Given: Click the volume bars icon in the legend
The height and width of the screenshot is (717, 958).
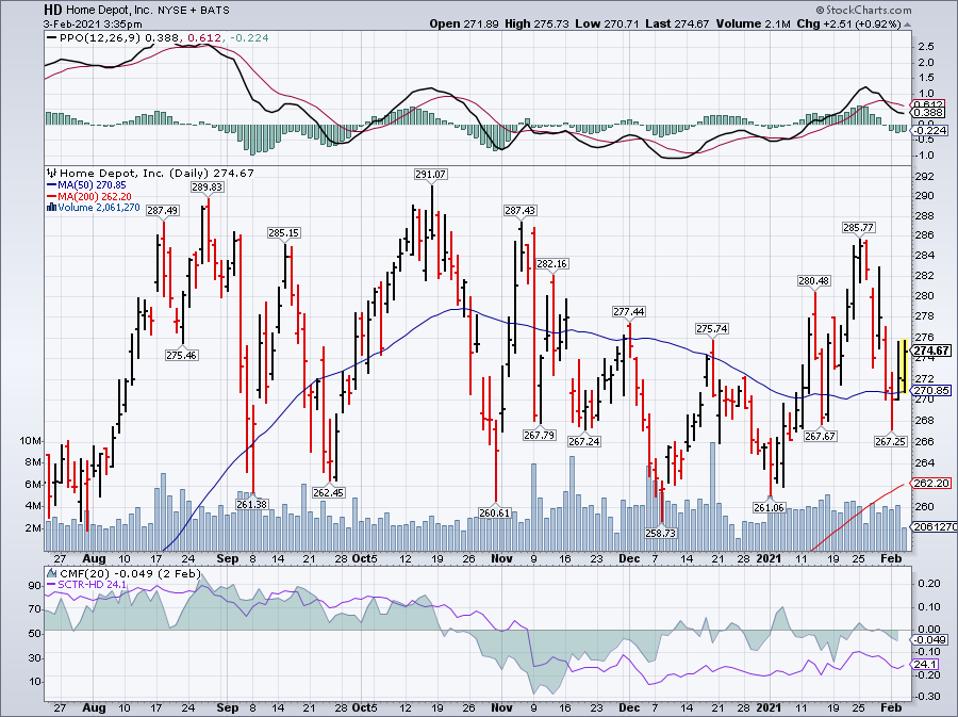Looking at the screenshot, I should 52,208.
